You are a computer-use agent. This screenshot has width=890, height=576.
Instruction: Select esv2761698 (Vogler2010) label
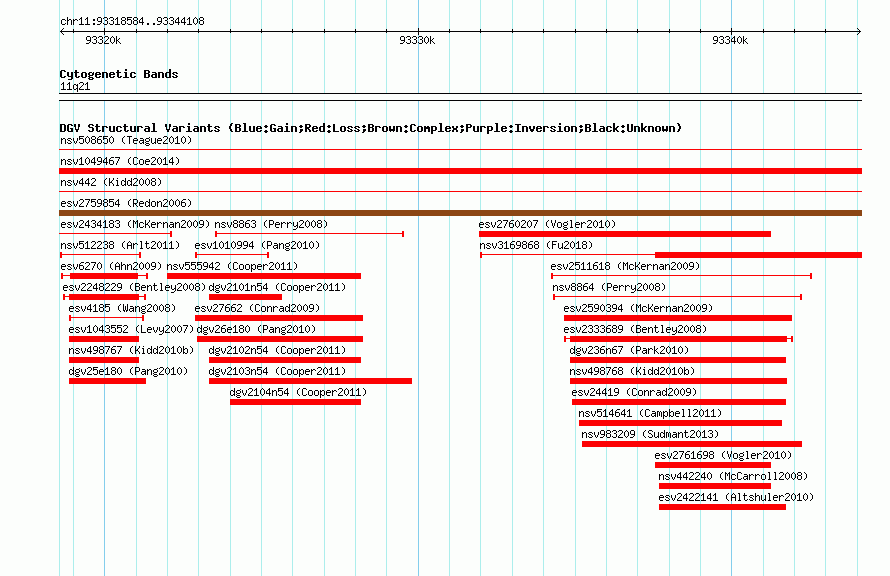[x=723, y=455]
